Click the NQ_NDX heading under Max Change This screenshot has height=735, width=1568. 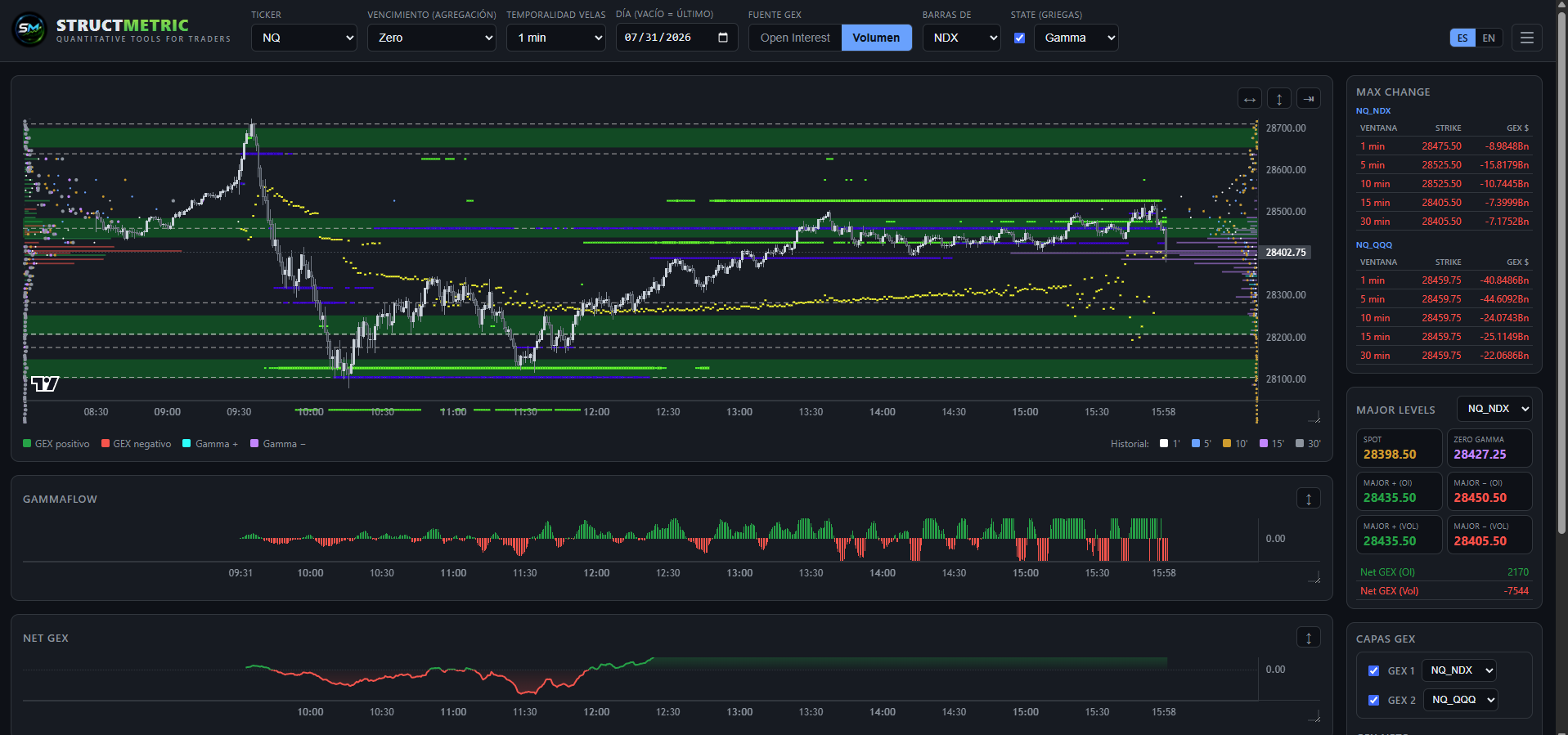[1373, 111]
